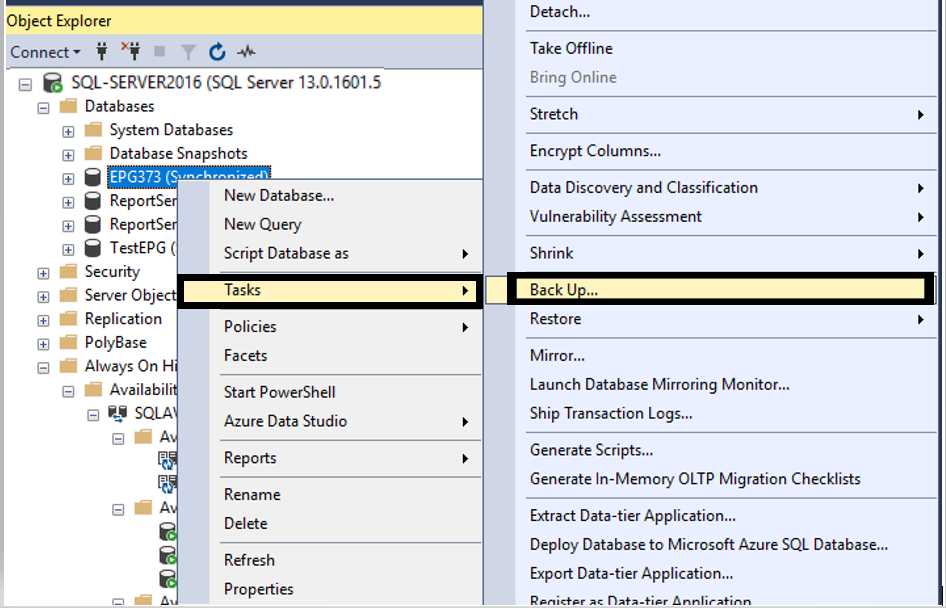Click the SQLAV availability group icon
The height and width of the screenshot is (608, 946).
pyautogui.click(x=117, y=413)
